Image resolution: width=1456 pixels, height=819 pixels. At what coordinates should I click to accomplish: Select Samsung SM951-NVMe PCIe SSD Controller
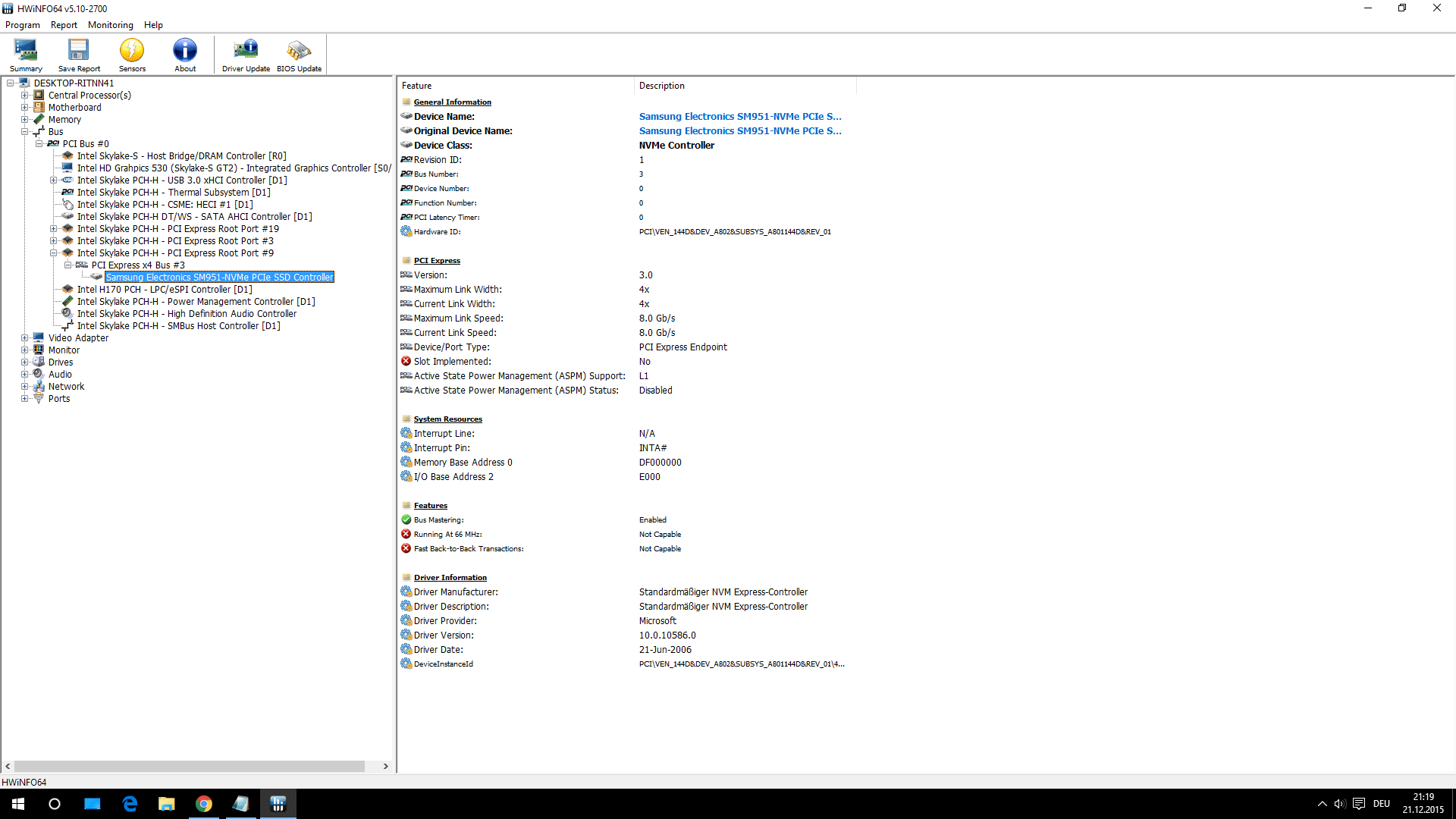pos(220,278)
